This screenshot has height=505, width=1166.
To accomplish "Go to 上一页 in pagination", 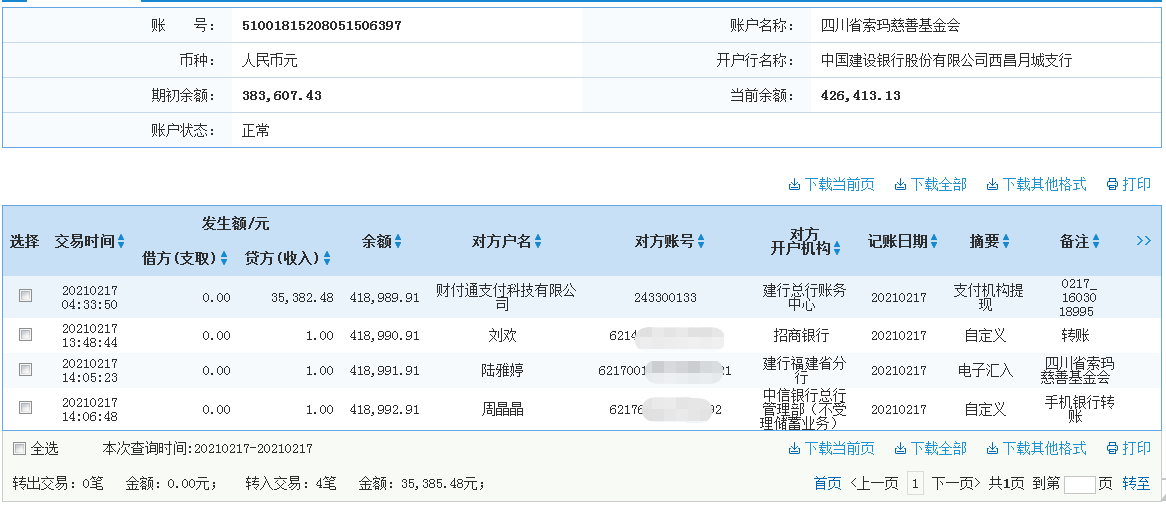I will pyautogui.click(x=874, y=484).
